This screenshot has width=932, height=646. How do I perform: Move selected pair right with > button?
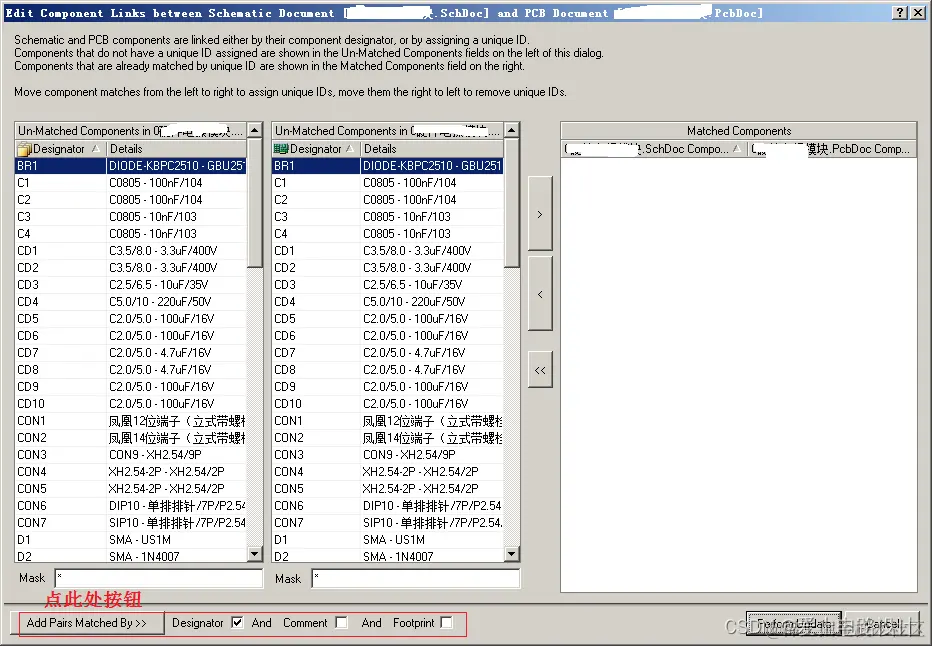coord(540,213)
